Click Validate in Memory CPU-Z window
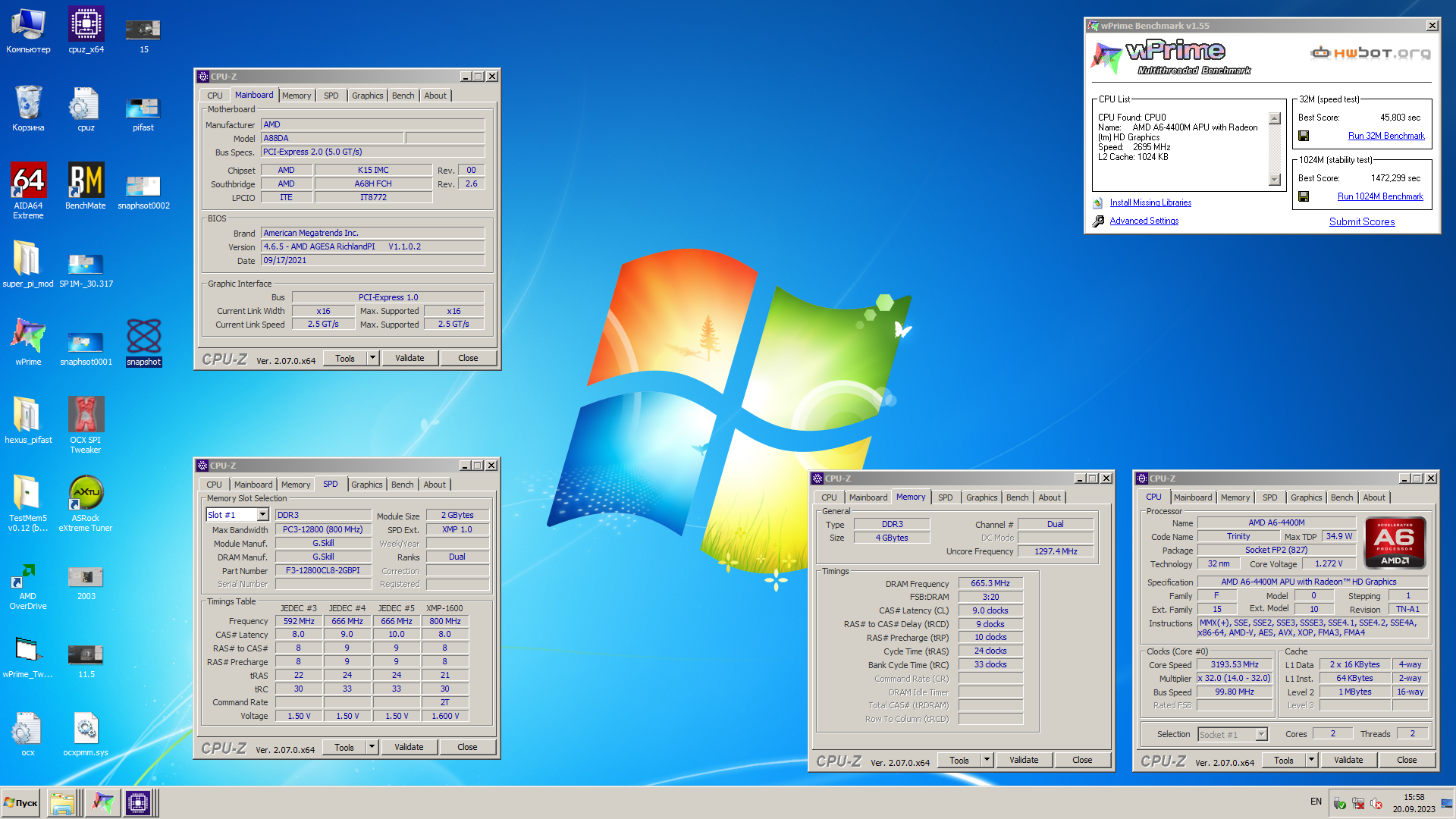This screenshot has width=1456, height=819. coord(1024,760)
